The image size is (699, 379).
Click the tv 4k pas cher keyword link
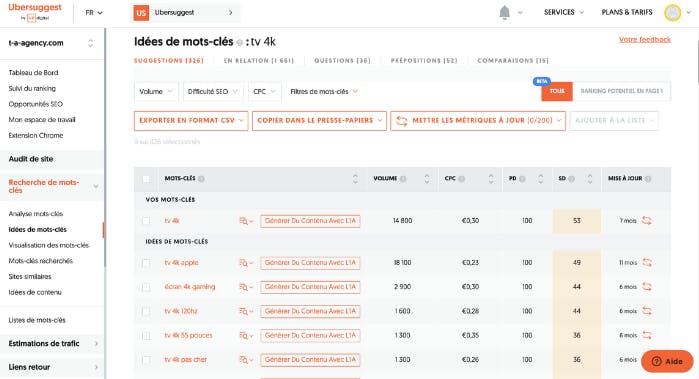tap(185, 359)
